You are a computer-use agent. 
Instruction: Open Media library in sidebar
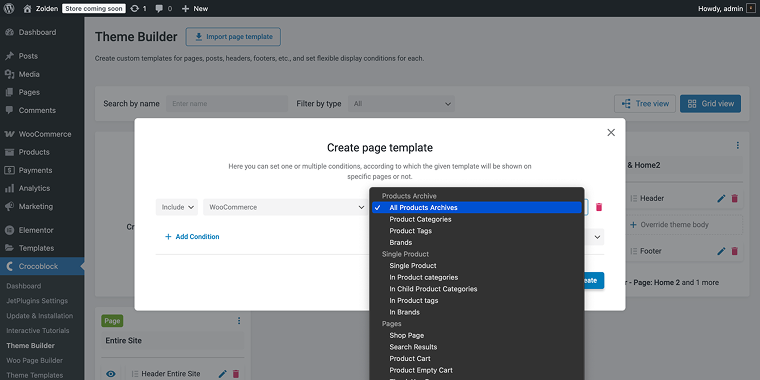(29, 74)
